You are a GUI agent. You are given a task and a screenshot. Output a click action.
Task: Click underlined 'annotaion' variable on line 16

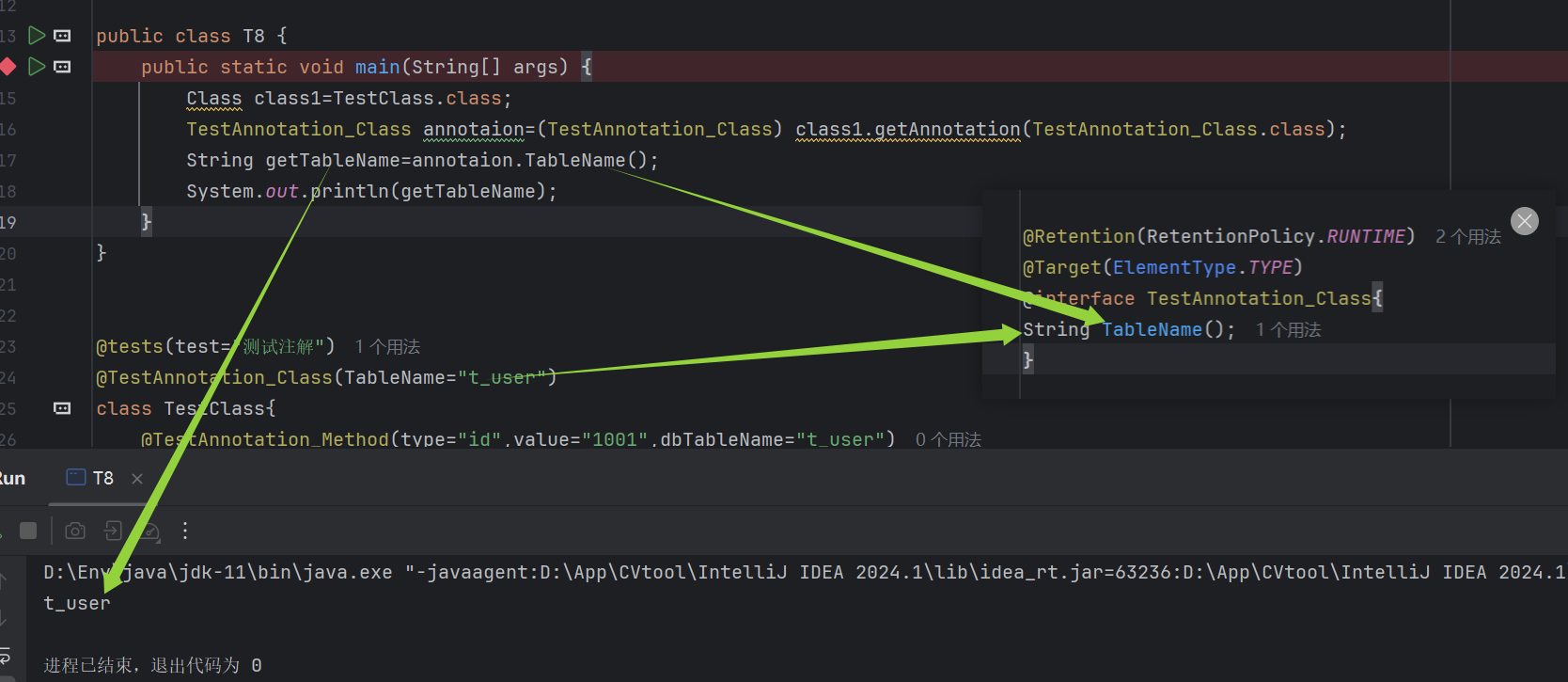click(x=474, y=129)
